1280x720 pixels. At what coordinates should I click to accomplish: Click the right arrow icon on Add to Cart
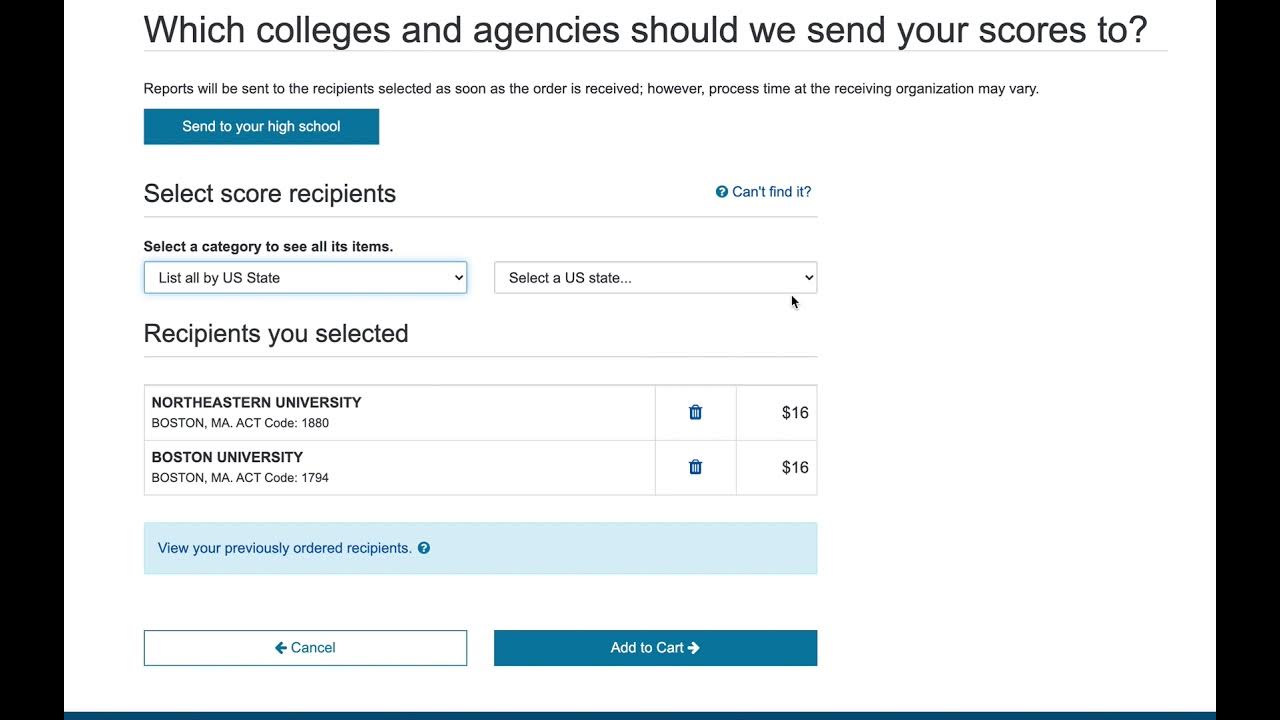pos(694,648)
